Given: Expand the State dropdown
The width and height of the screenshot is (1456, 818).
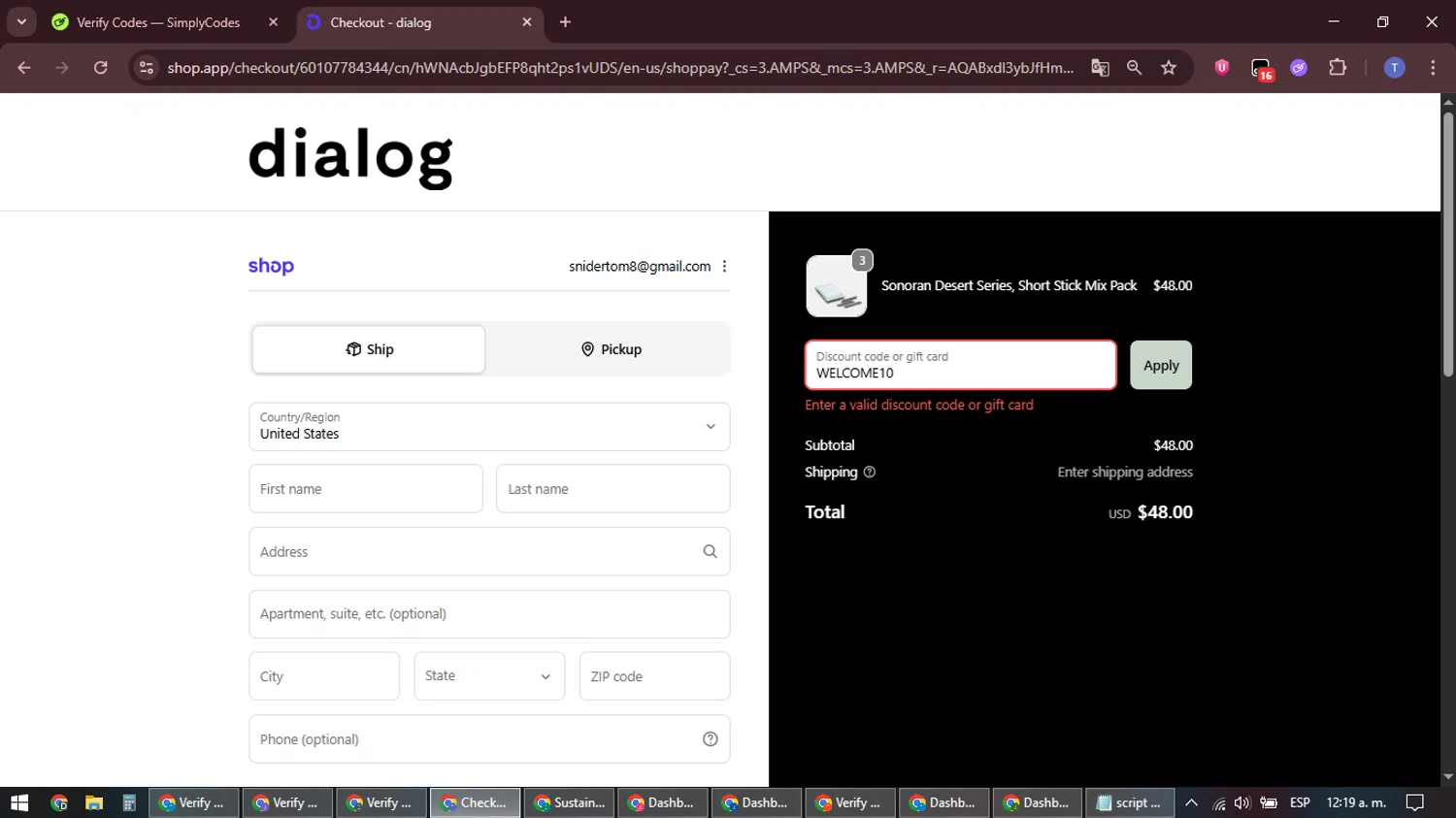Looking at the screenshot, I should pyautogui.click(x=489, y=676).
